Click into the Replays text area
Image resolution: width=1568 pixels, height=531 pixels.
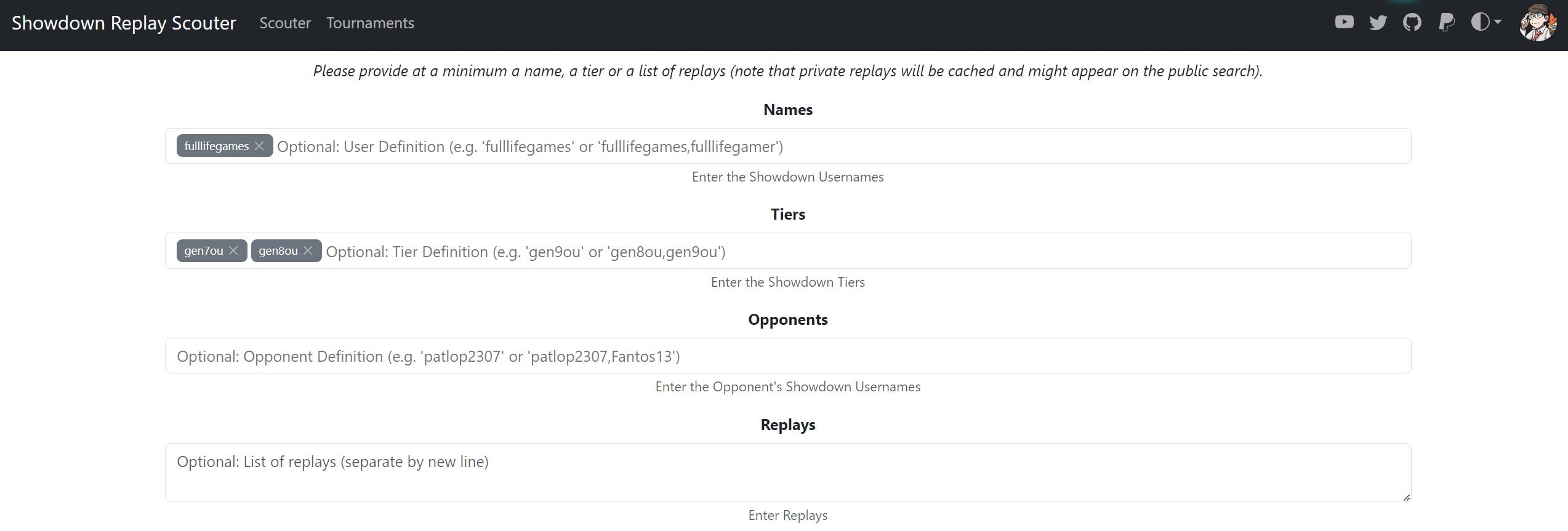[788, 473]
